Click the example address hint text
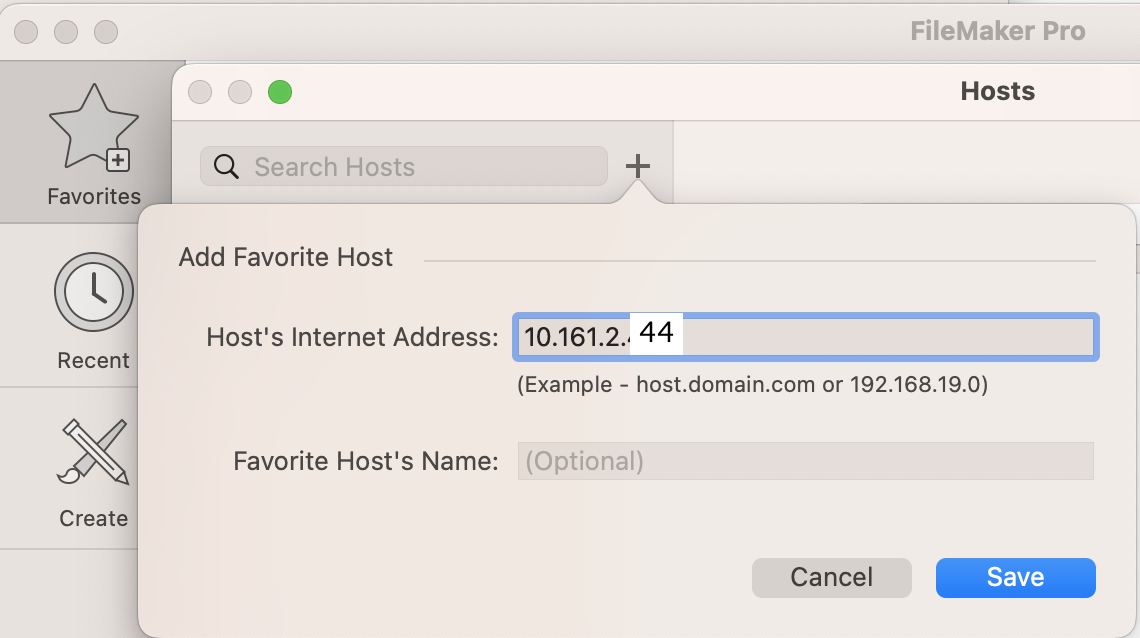The height and width of the screenshot is (638, 1140). click(752, 384)
